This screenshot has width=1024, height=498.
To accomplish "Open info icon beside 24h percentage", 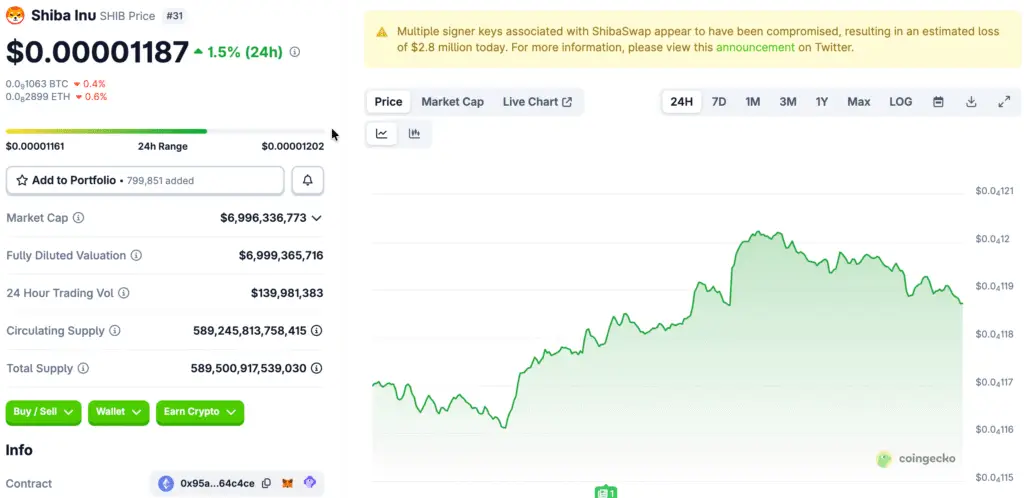I will coord(295,52).
